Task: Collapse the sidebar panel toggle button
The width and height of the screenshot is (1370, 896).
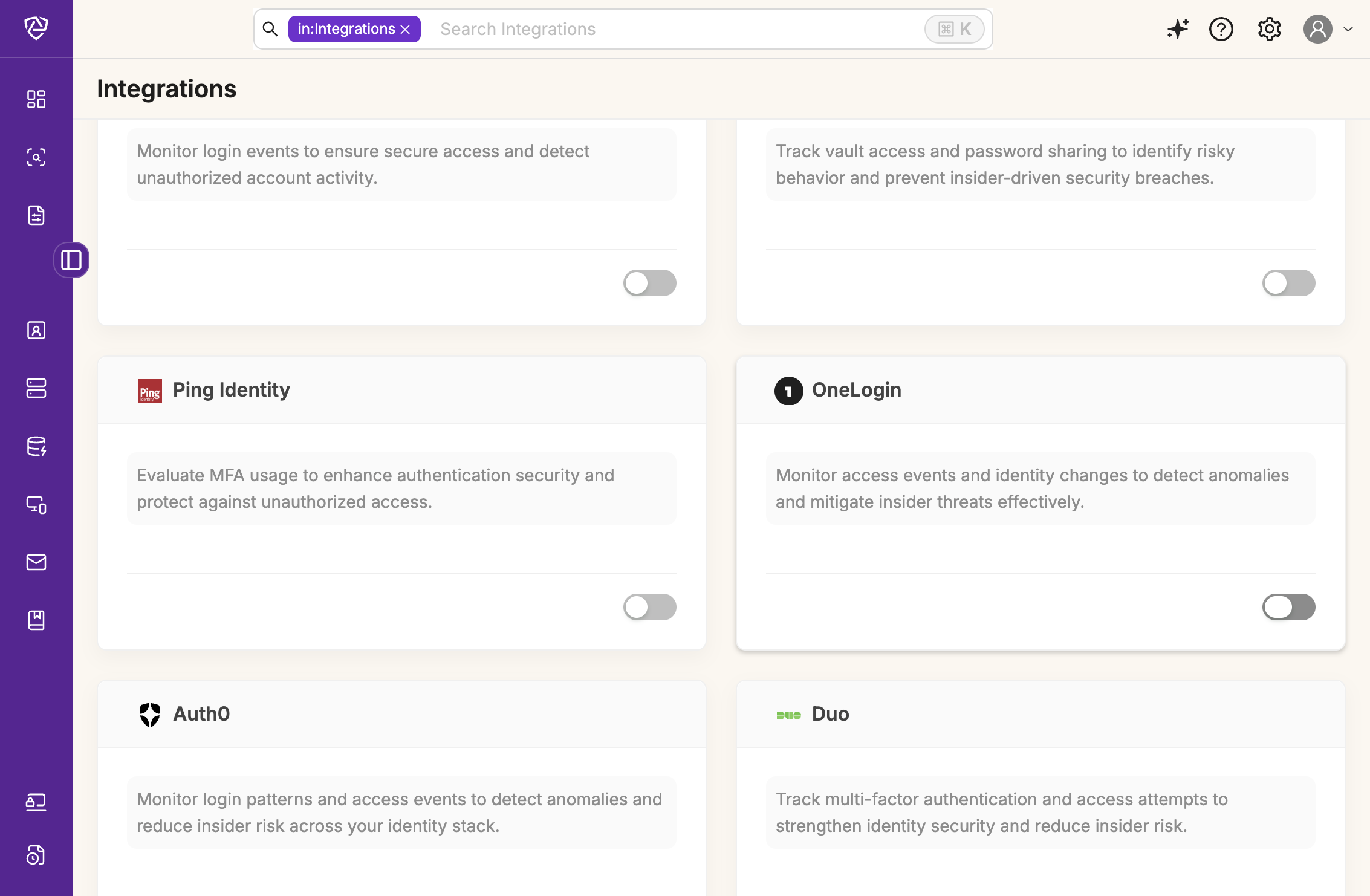Action: coord(71,260)
